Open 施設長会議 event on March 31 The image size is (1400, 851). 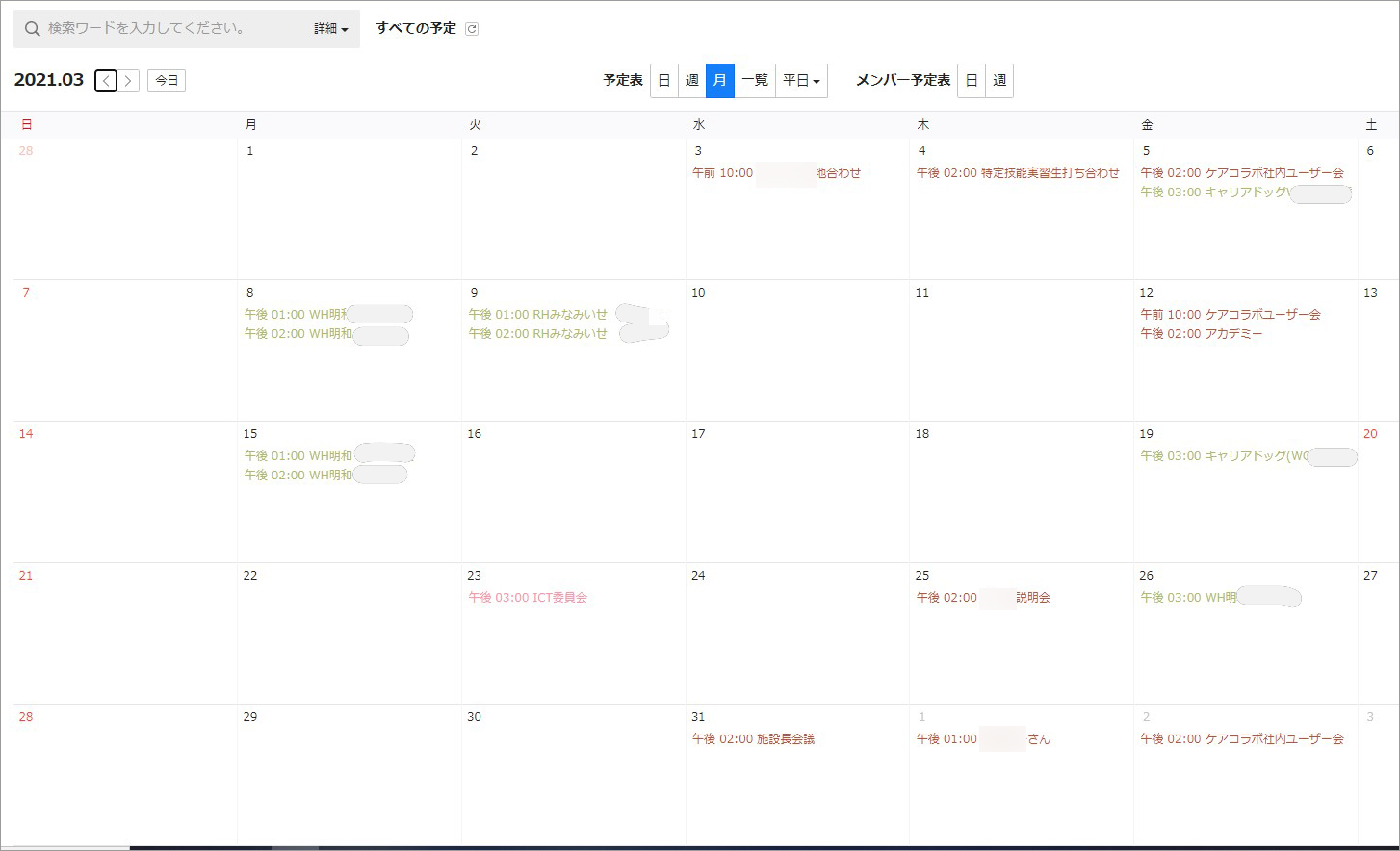pos(753,739)
